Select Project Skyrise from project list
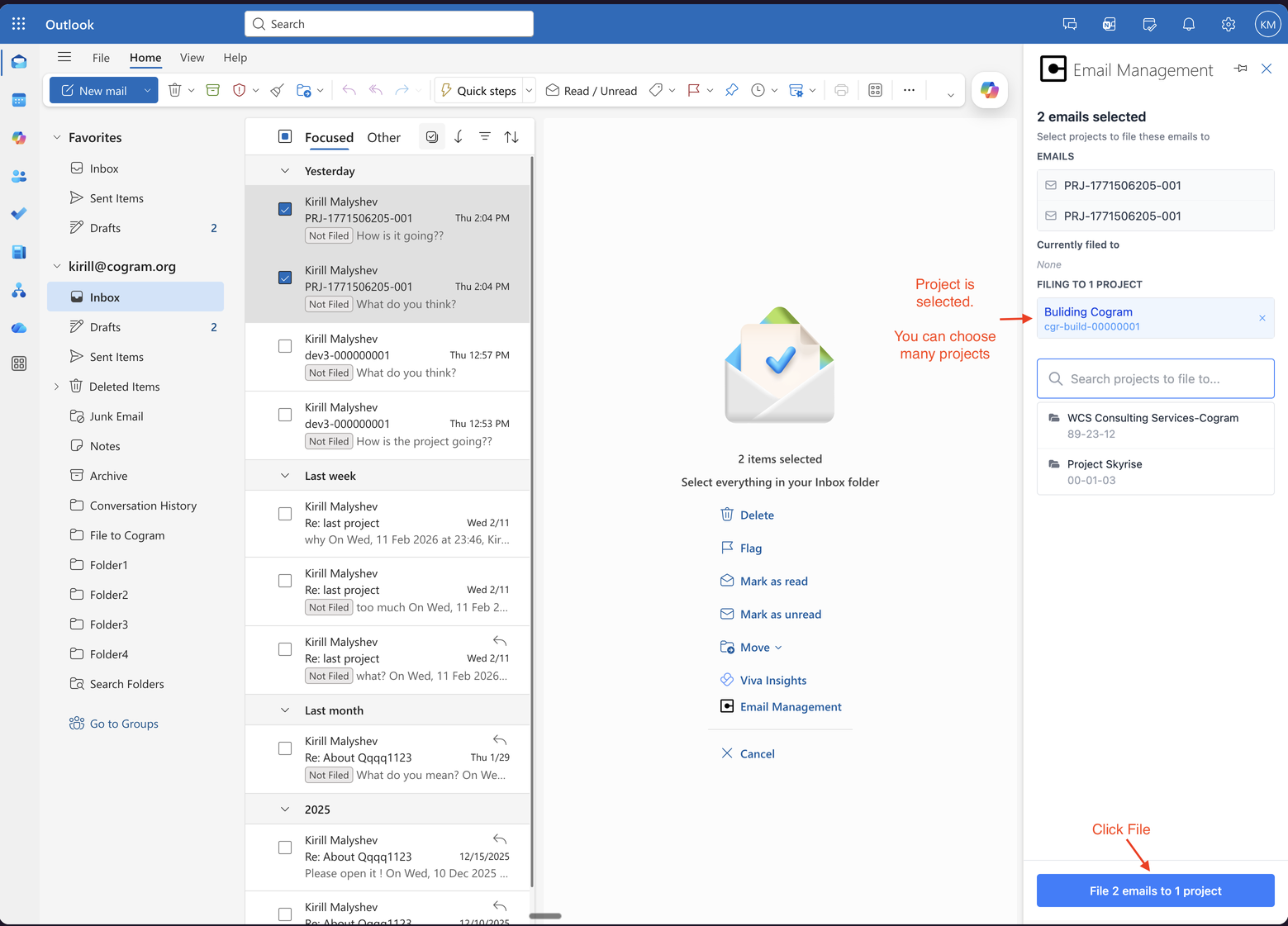Viewport: 1288px width, 926px height. pos(1155,472)
